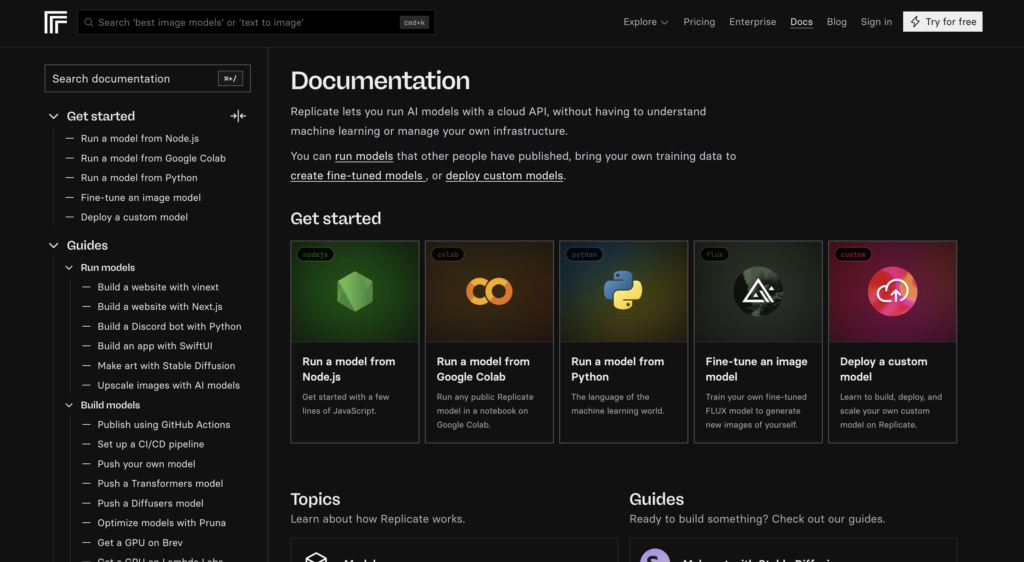Click the colab tag badge
Image resolution: width=1024 pixels, height=562 pixels.
448,255
